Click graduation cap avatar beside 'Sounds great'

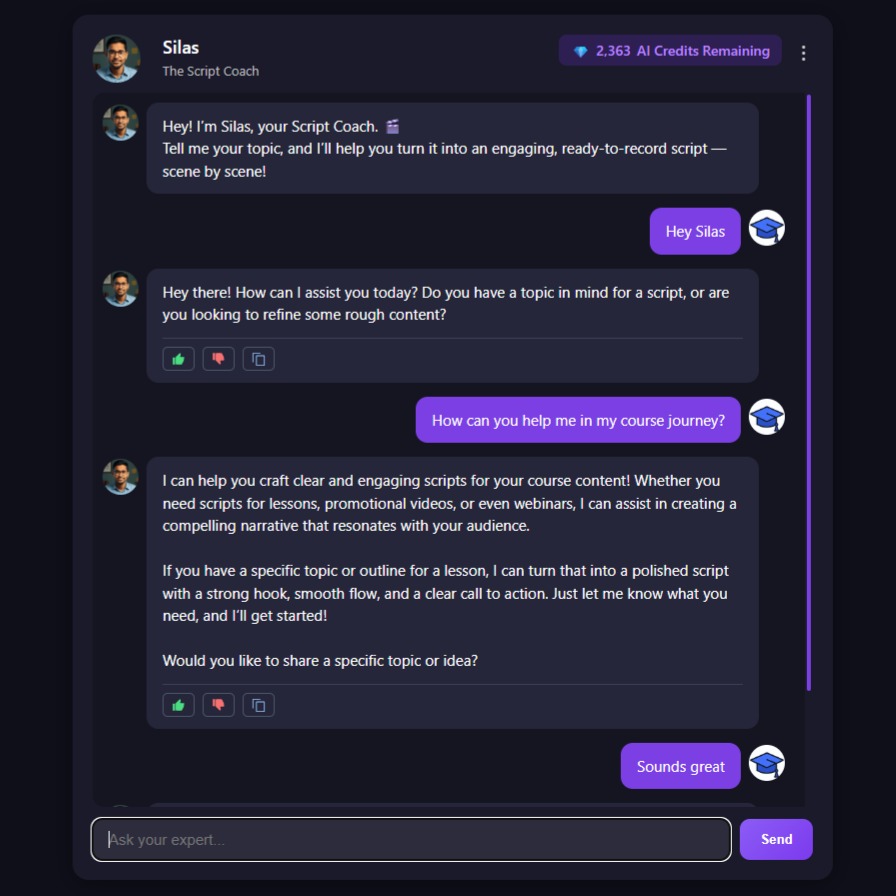point(766,762)
